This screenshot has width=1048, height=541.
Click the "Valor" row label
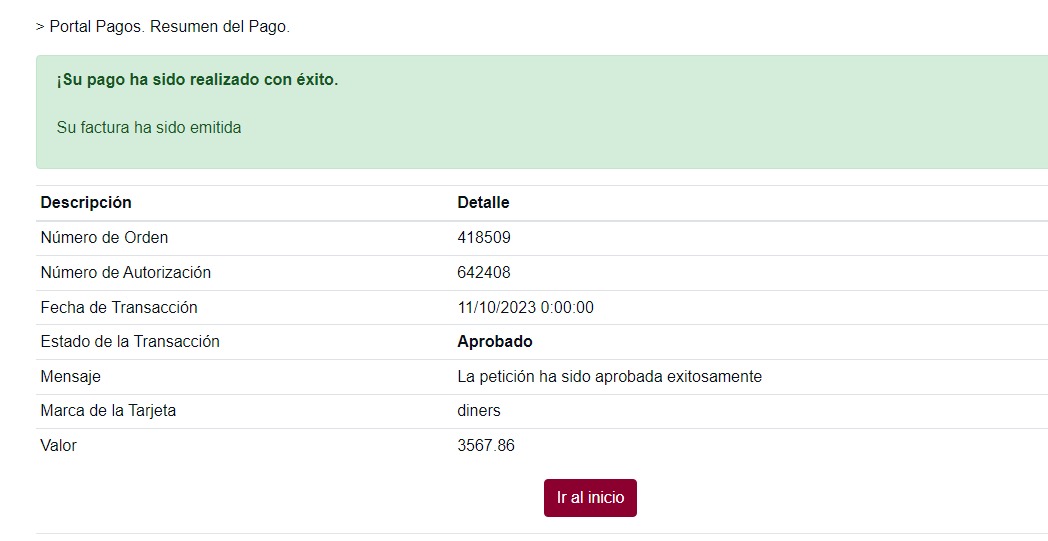(x=58, y=446)
